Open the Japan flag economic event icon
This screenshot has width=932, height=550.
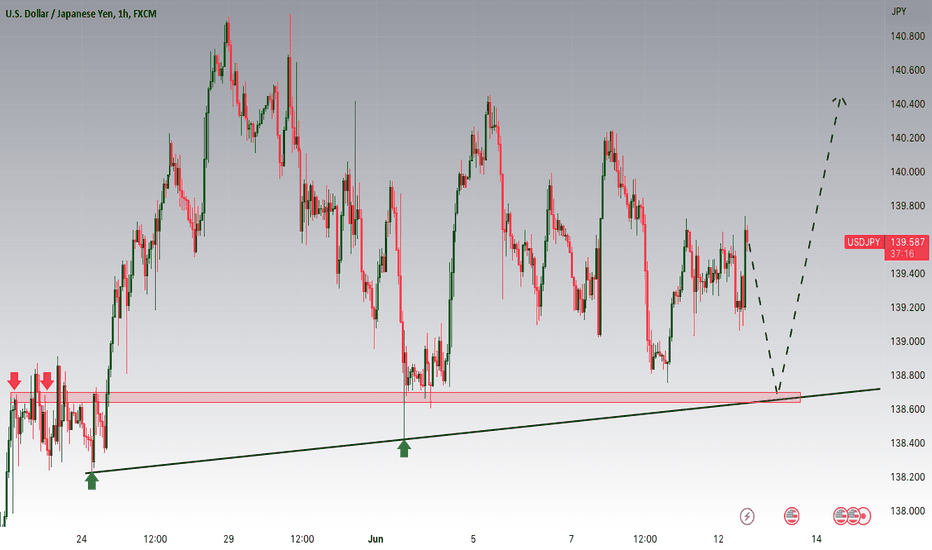864,516
